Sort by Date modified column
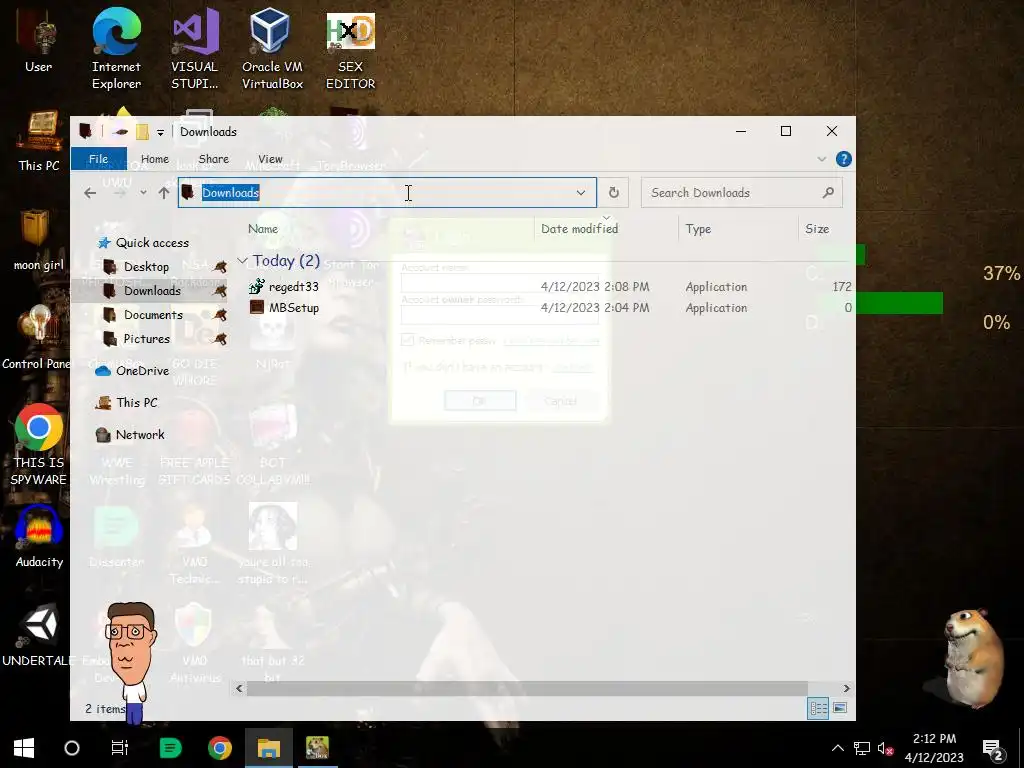 (579, 229)
